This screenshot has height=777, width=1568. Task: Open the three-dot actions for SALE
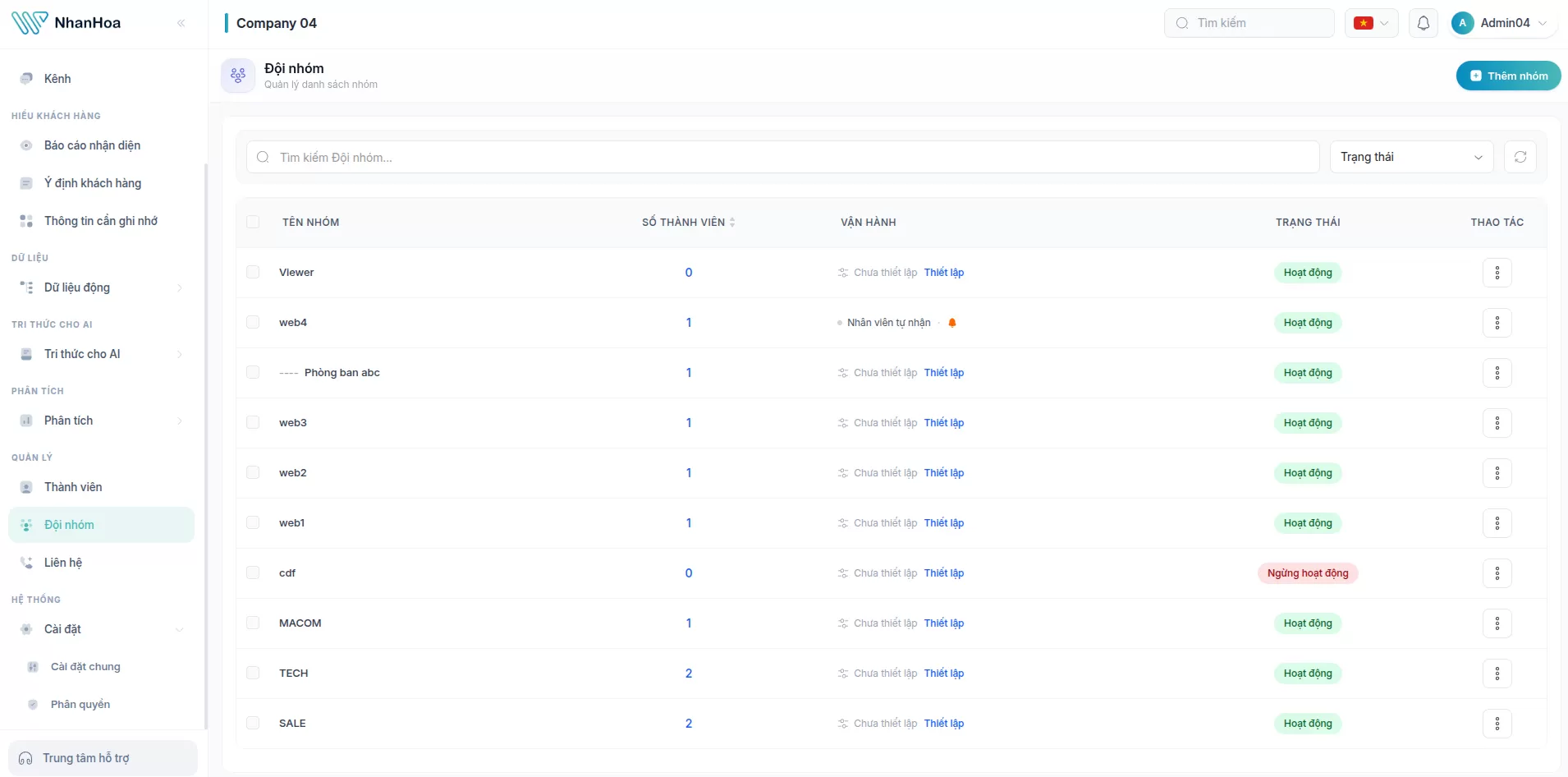coord(1497,724)
